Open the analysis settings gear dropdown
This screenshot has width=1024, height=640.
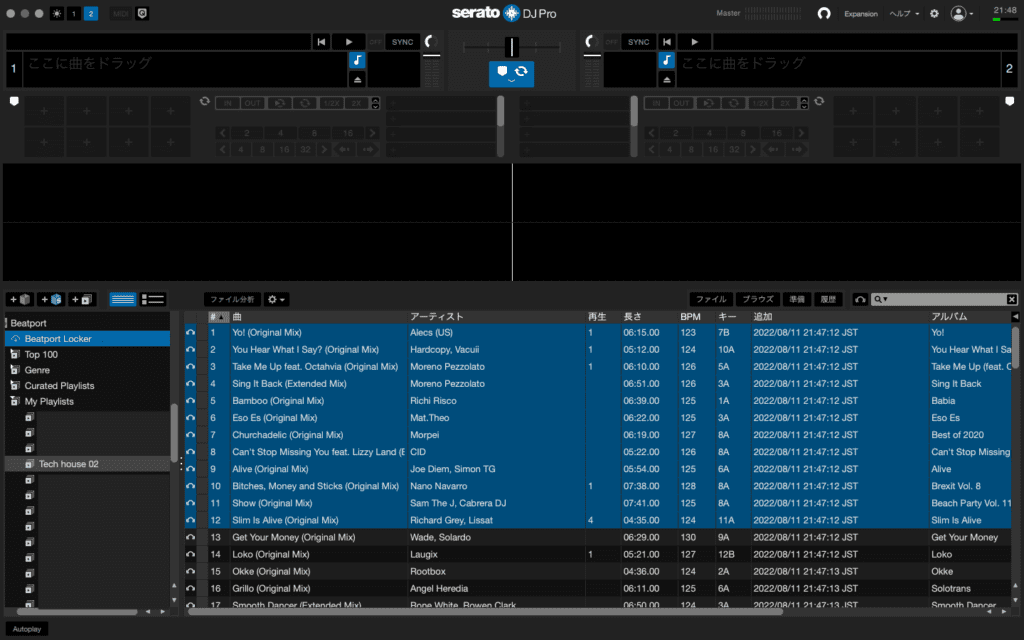pyautogui.click(x=276, y=299)
